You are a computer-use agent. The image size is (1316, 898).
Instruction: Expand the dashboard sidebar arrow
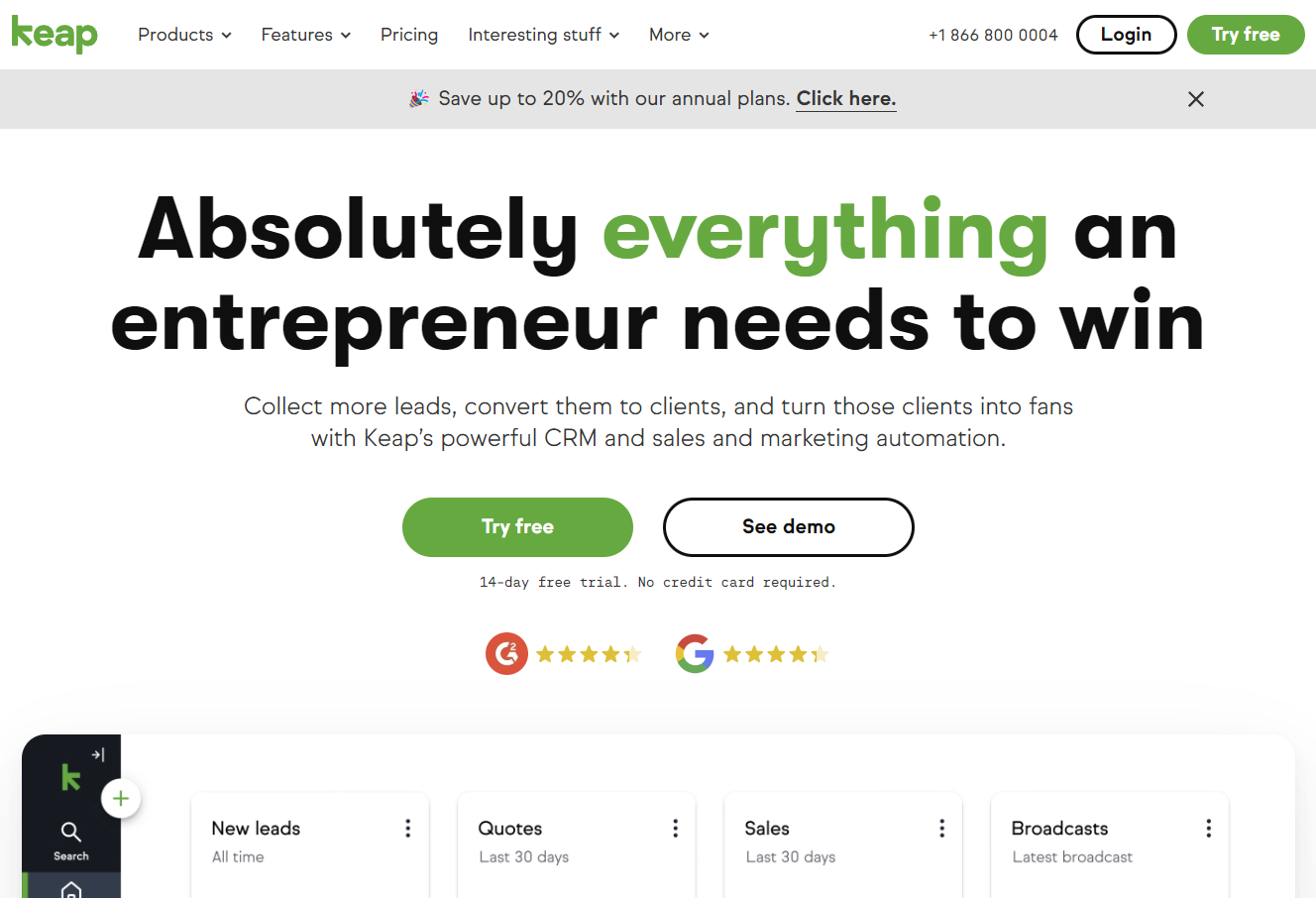pos(98,755)
